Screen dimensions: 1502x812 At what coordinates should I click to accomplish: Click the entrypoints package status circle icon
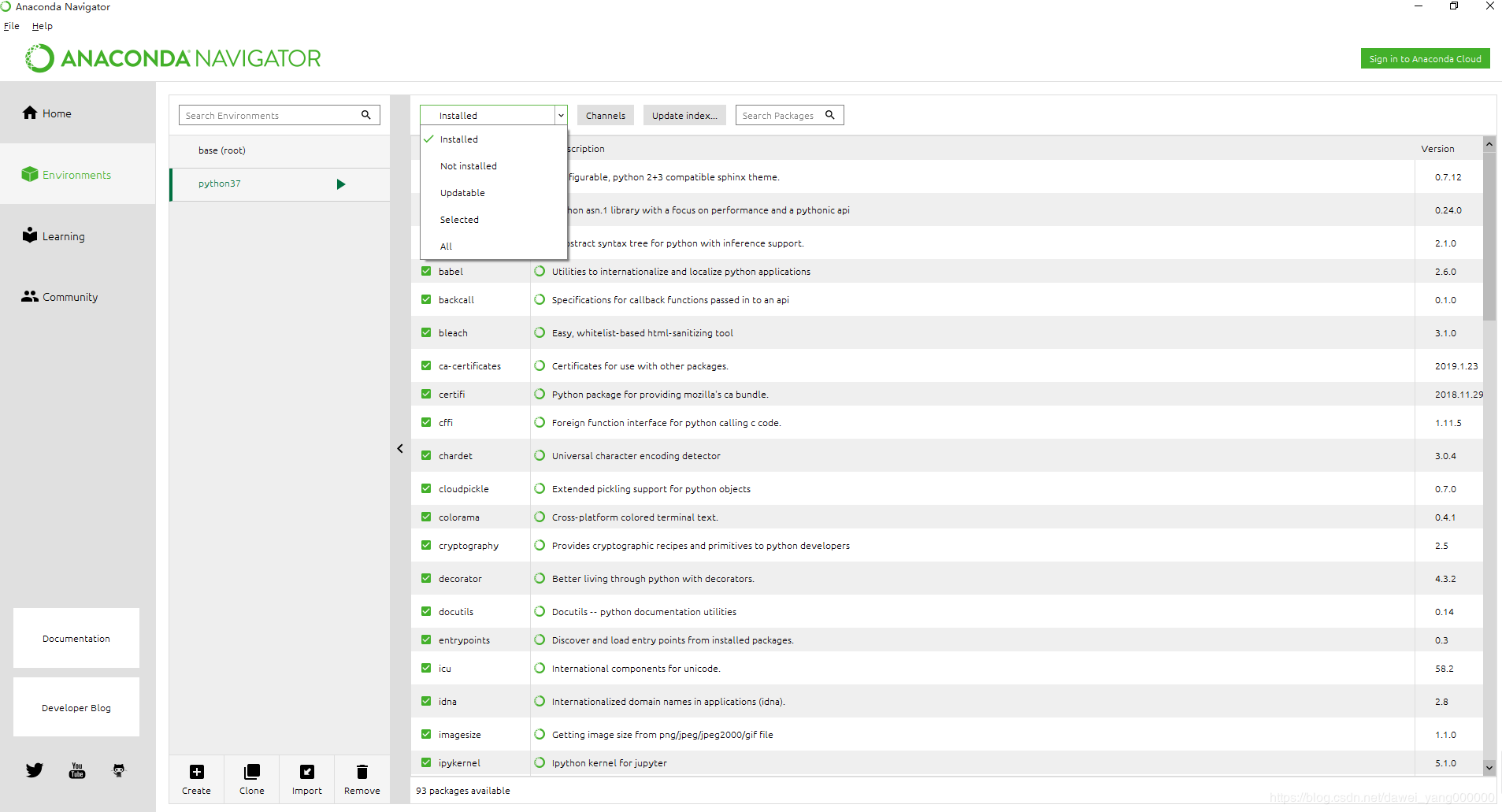click(x=540, y=640)
